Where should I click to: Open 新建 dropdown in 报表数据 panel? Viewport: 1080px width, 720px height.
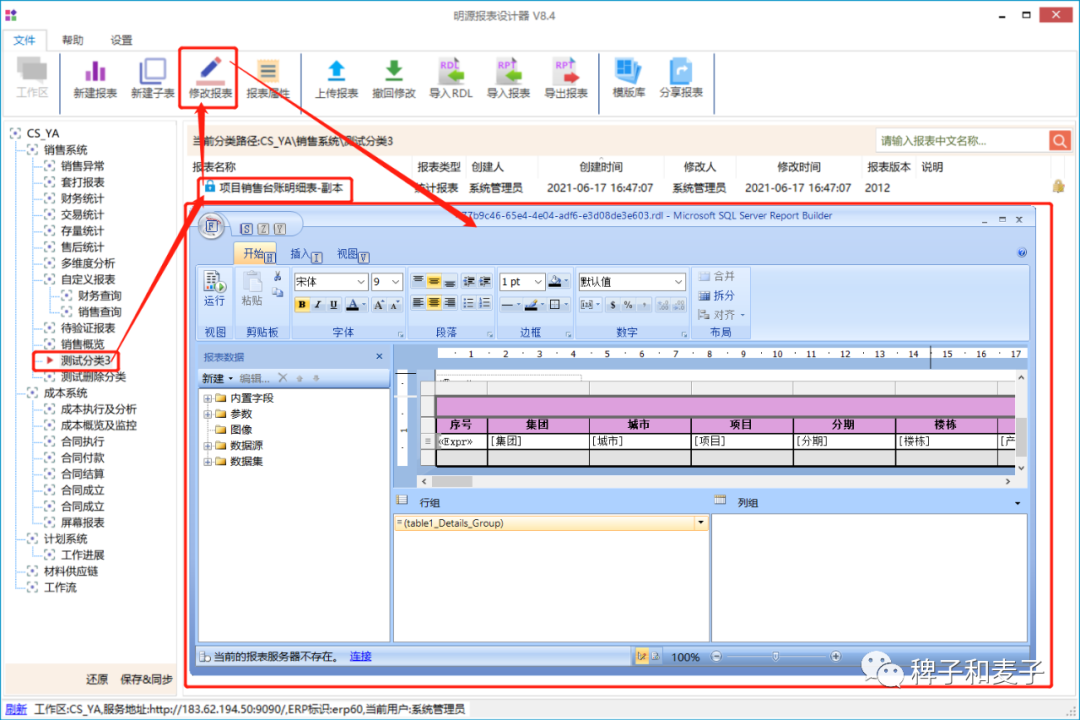coord(217,378)
